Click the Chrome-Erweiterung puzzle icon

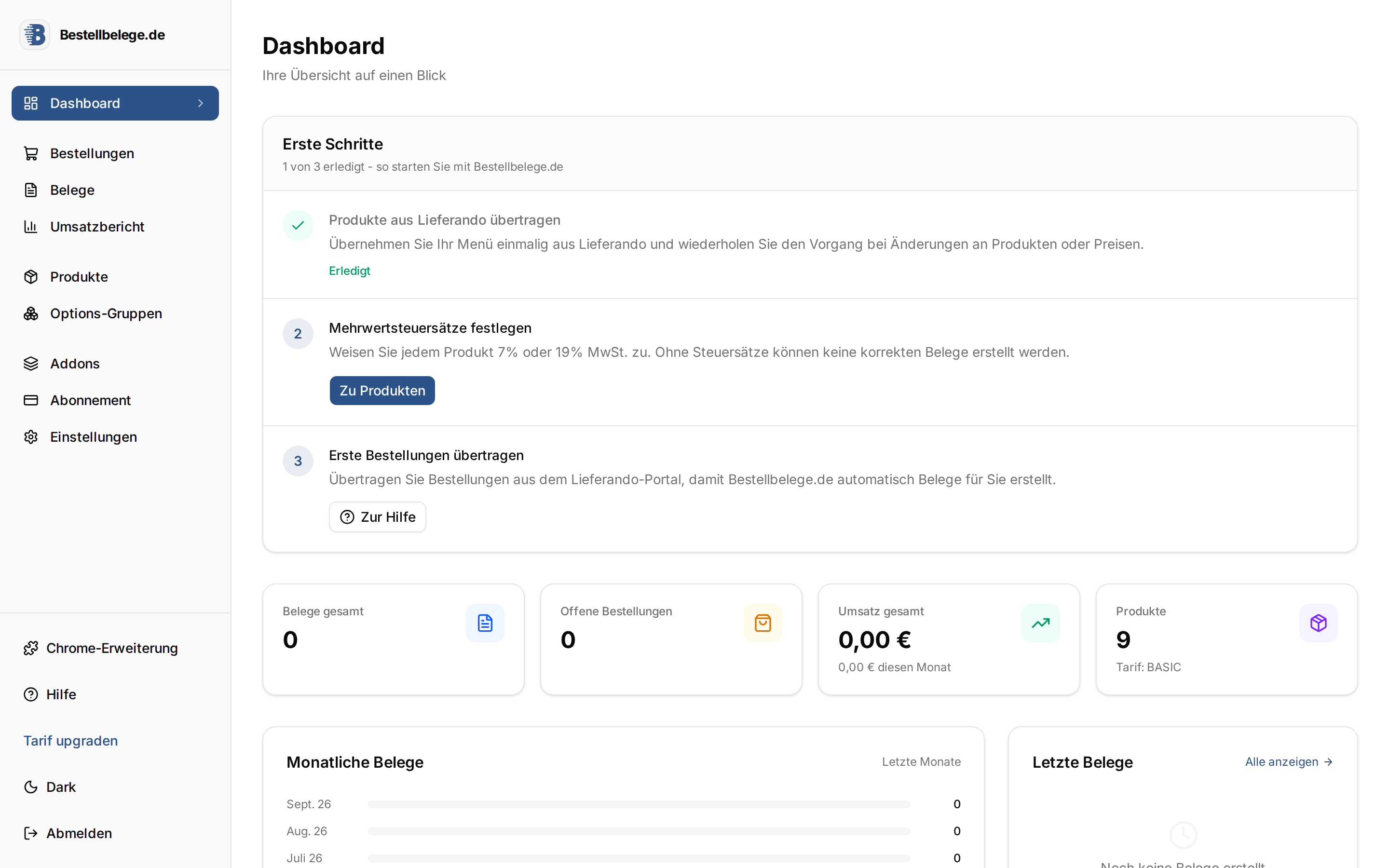pos(31,648)
